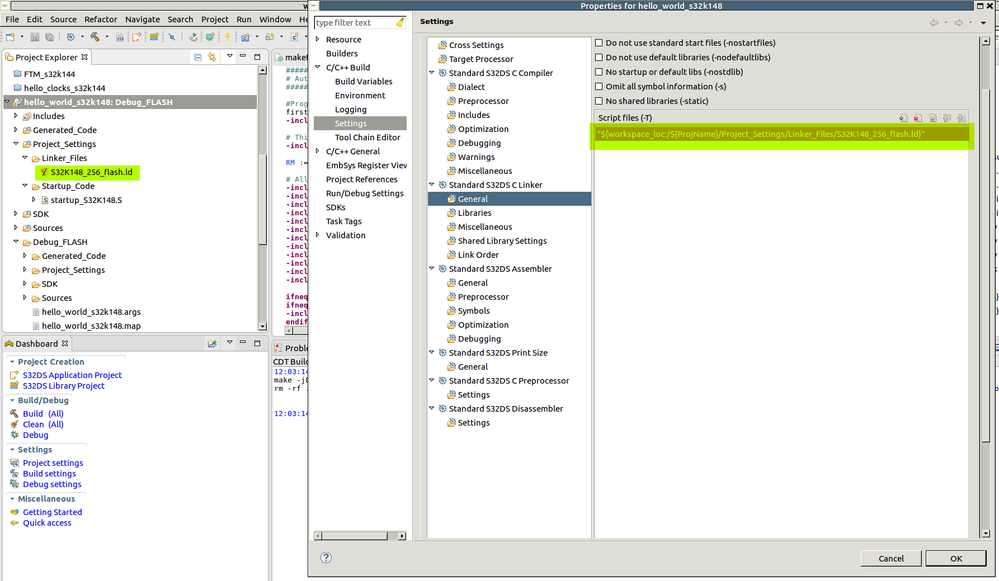Image resolution: width=999 pixels, height=581 pixels.
Task: Expand the Validation node
Action: tap(317, 235)
